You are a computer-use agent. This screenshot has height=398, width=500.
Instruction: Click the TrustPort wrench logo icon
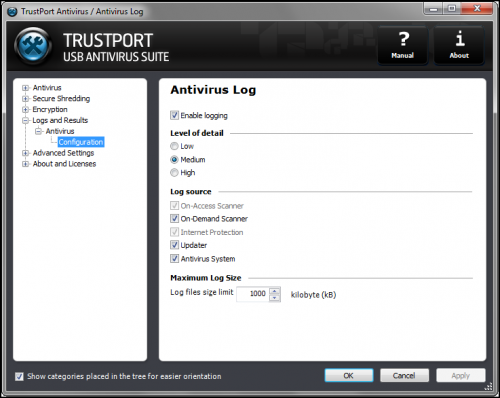[33, 46]
